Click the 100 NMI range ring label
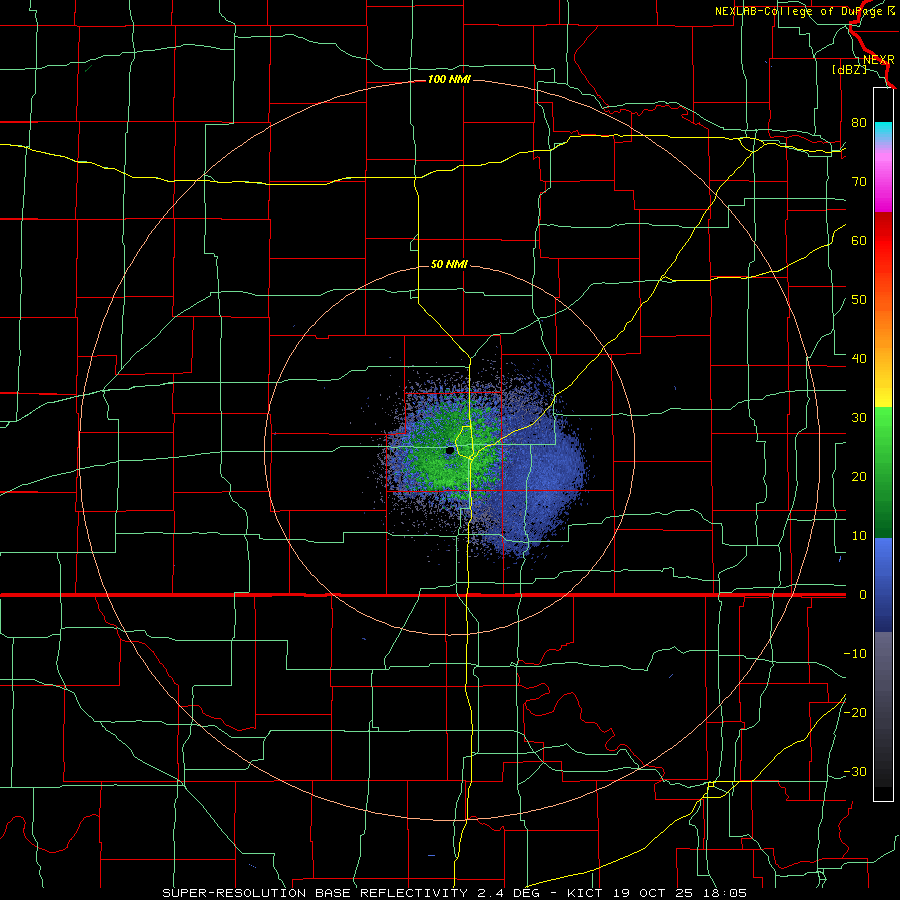900x900 pixels. point(449,79)
